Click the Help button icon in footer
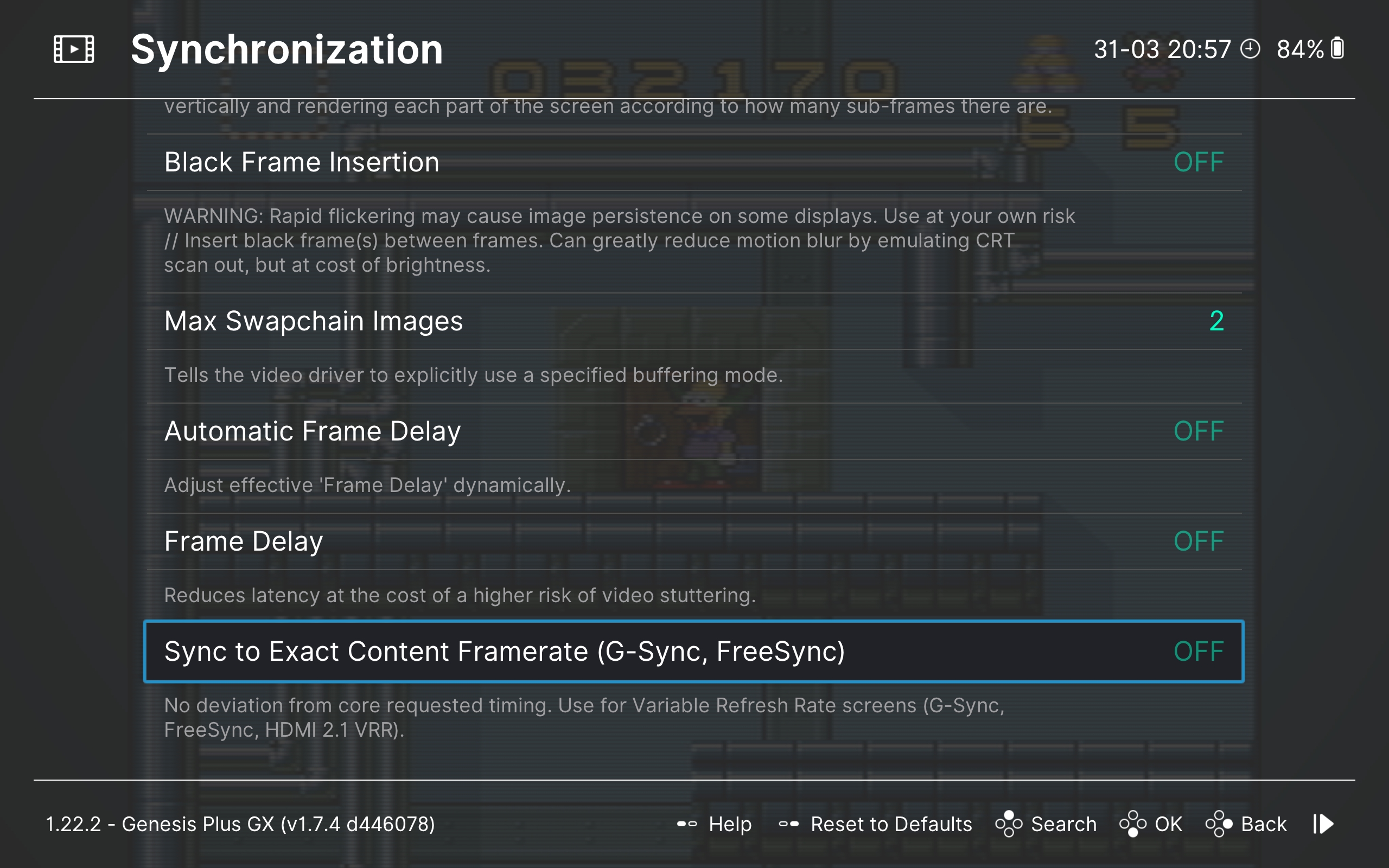Image resolution: width=1389 pixels, height=868 pixels. (x=686, y=824)
